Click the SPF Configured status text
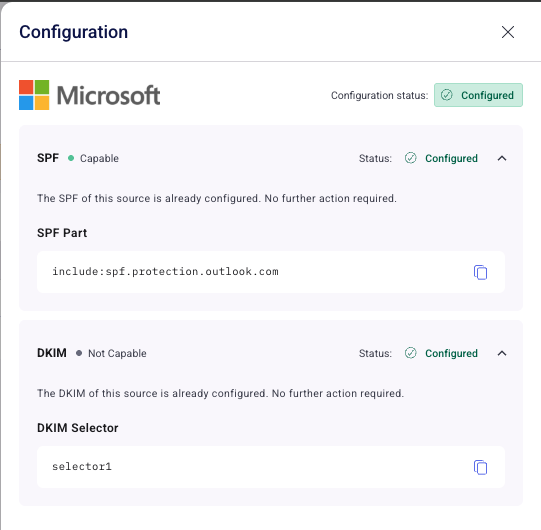Screen dimensions: 541x530 [x=451, y=158]
